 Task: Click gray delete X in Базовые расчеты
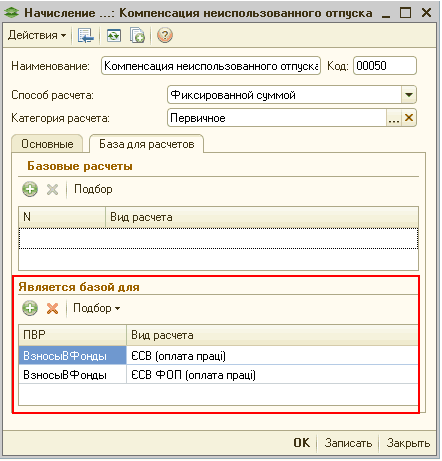tap(53, 189)
